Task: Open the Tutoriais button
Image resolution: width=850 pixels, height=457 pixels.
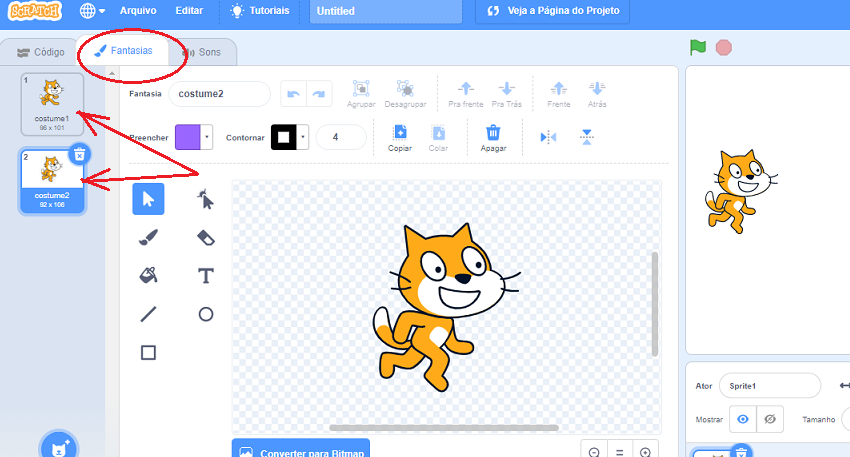Action: (x=260, y=11)
